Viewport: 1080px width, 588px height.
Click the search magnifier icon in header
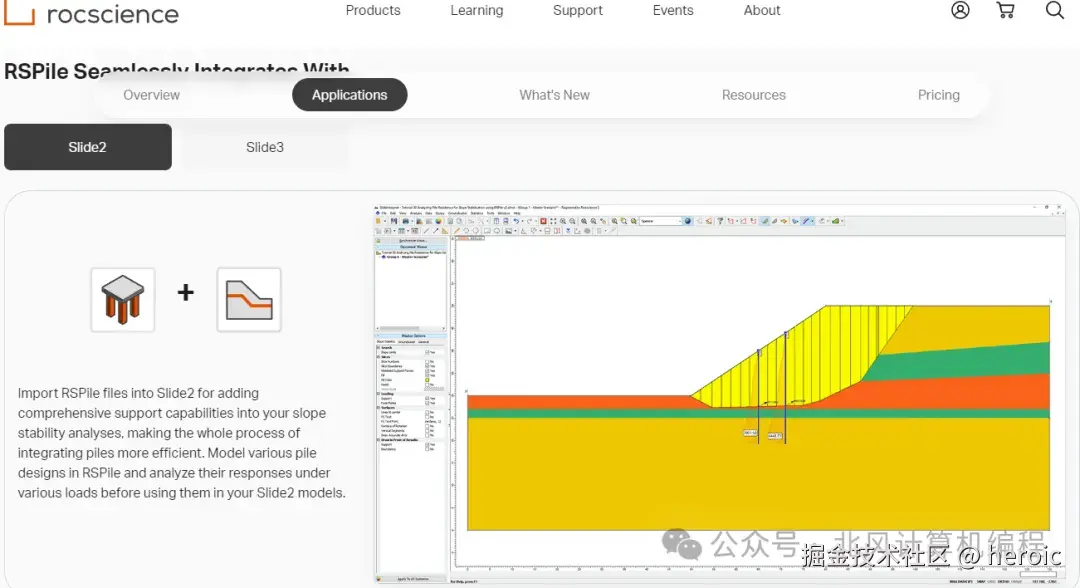pos(1055,10)
